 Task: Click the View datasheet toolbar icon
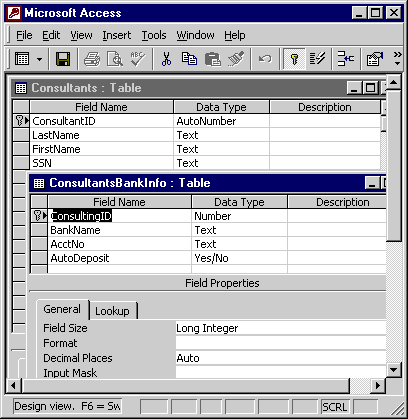(x=22, y=59)
